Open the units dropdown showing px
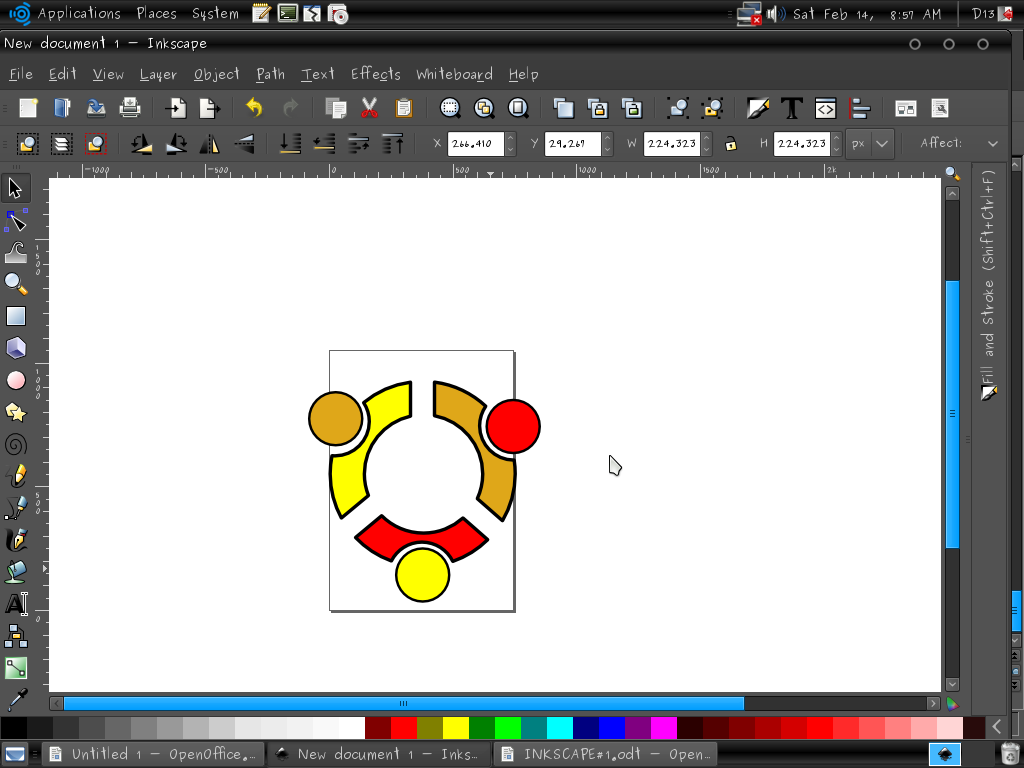 pos(868,143)
